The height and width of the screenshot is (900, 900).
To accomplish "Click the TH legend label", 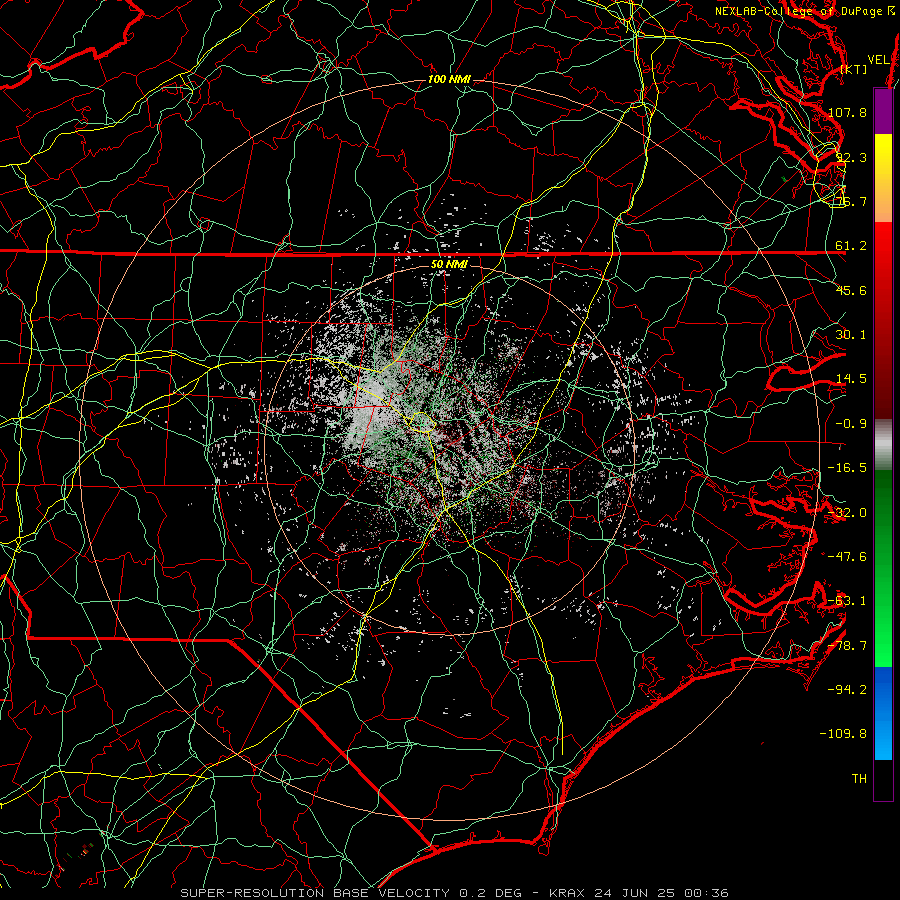I will click(859, 779).
